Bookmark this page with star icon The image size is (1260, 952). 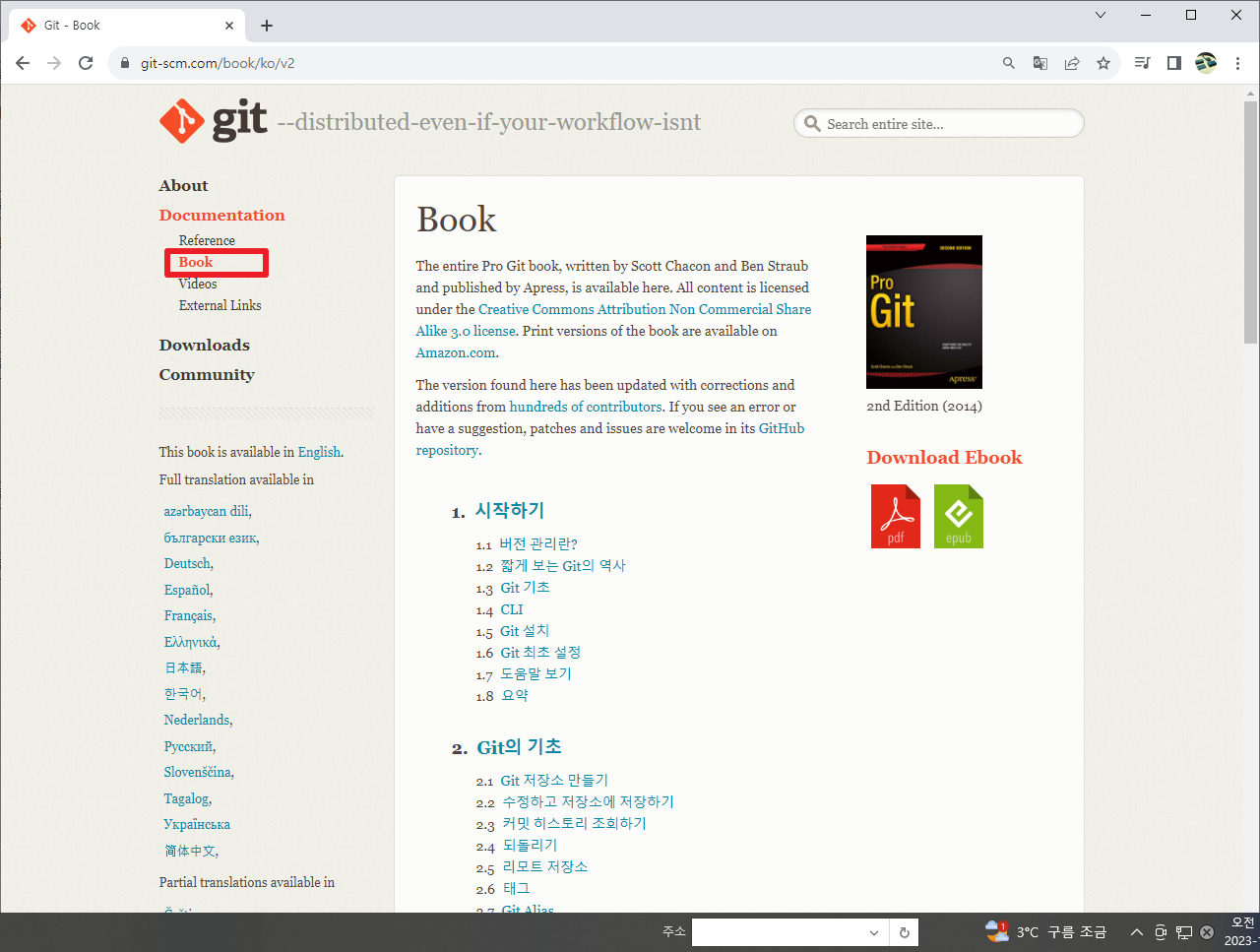(x=1103, y=63)
